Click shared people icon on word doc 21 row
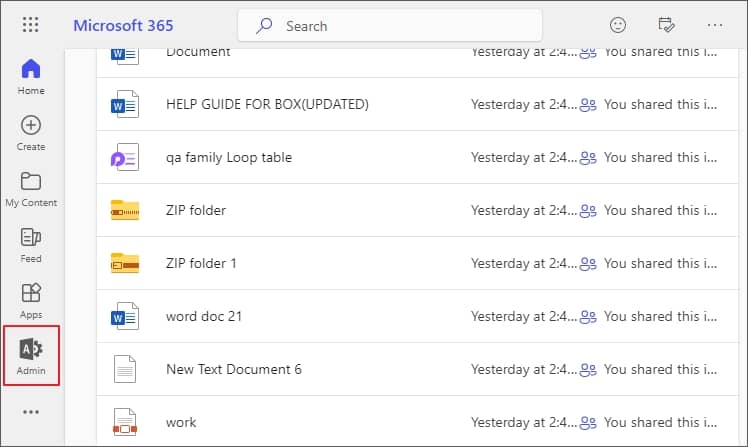Screen dimensions: 748x447 (588, 316)
